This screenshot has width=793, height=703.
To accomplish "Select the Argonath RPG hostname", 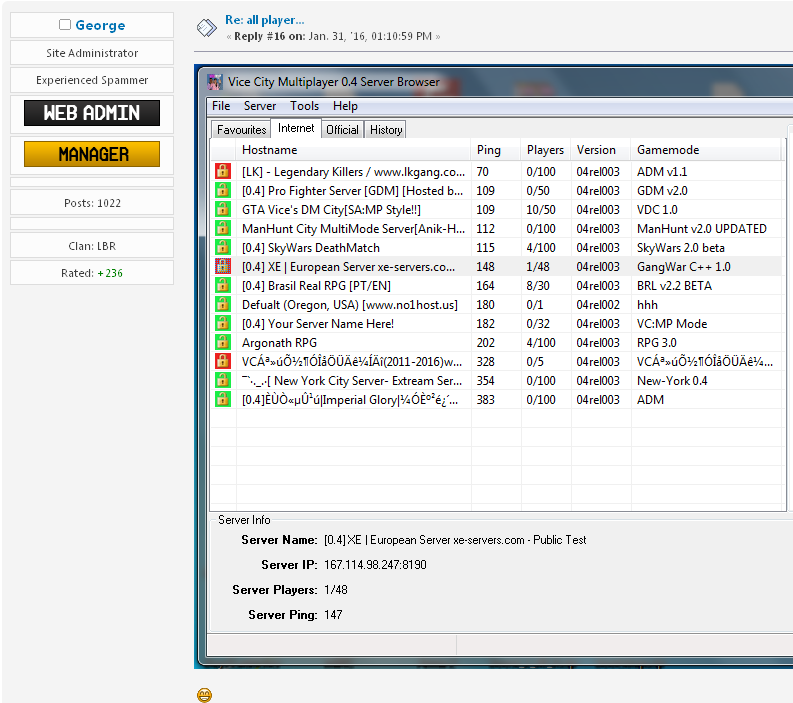I will tap(279, 343).
